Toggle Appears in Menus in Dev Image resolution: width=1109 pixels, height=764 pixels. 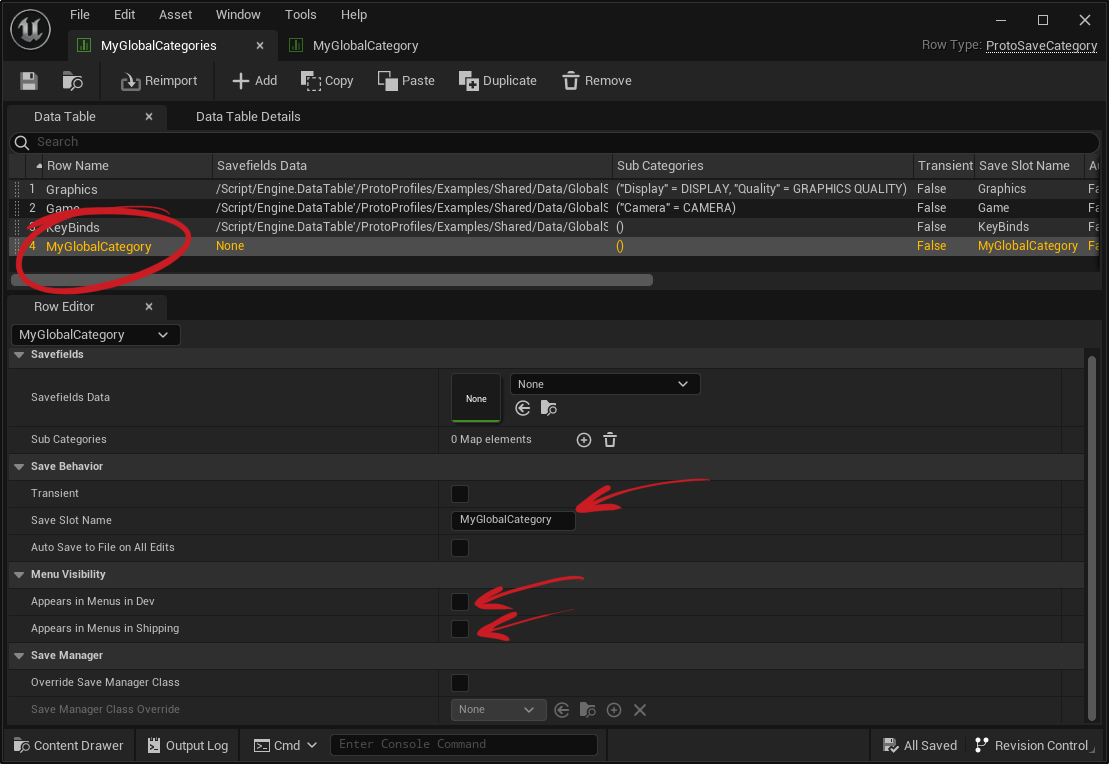coord(460,602)
